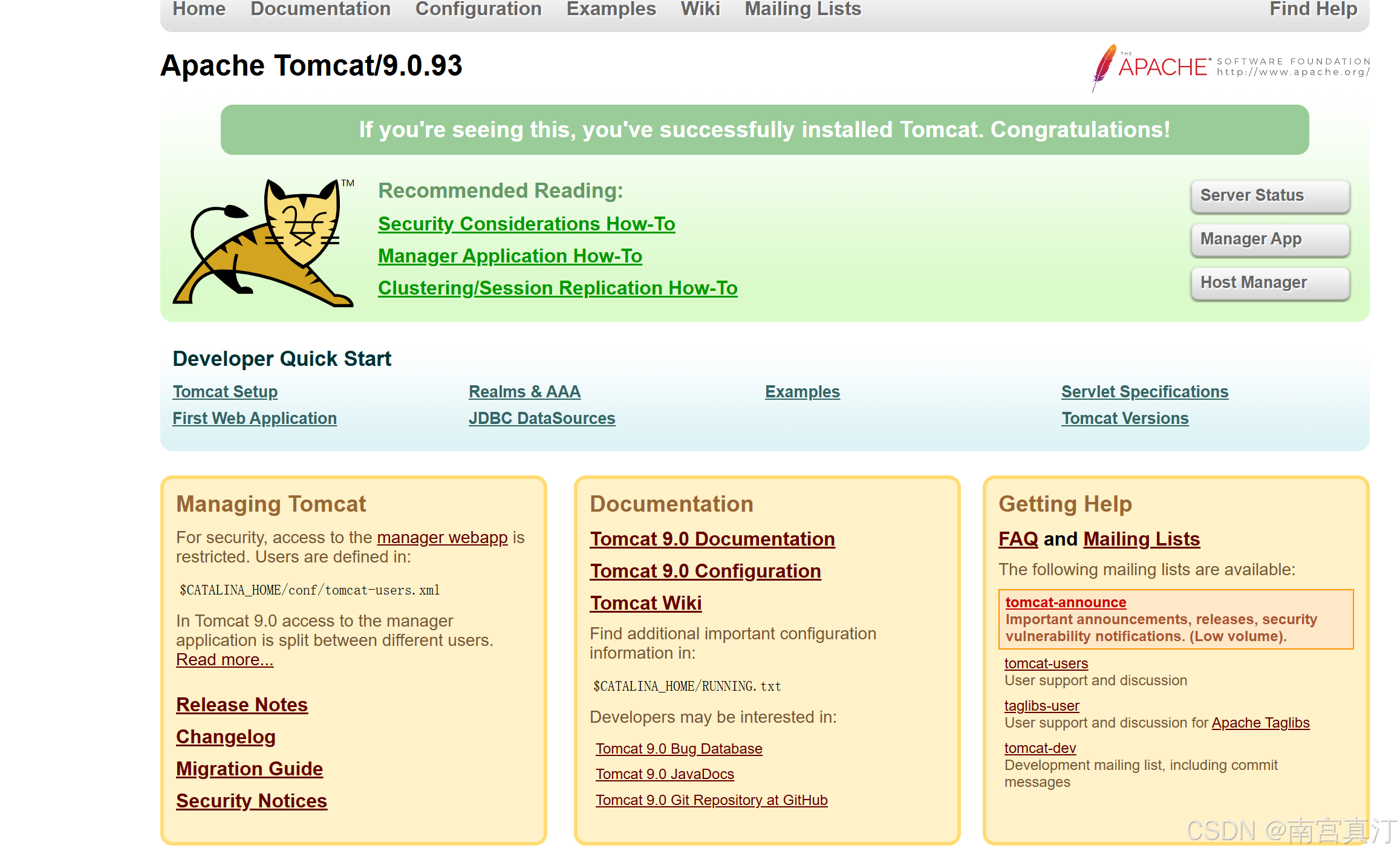The width and height of the screenshot is (1400, 854).
Task: Open the Servlet Specifications link
Action: (1144, 391)
